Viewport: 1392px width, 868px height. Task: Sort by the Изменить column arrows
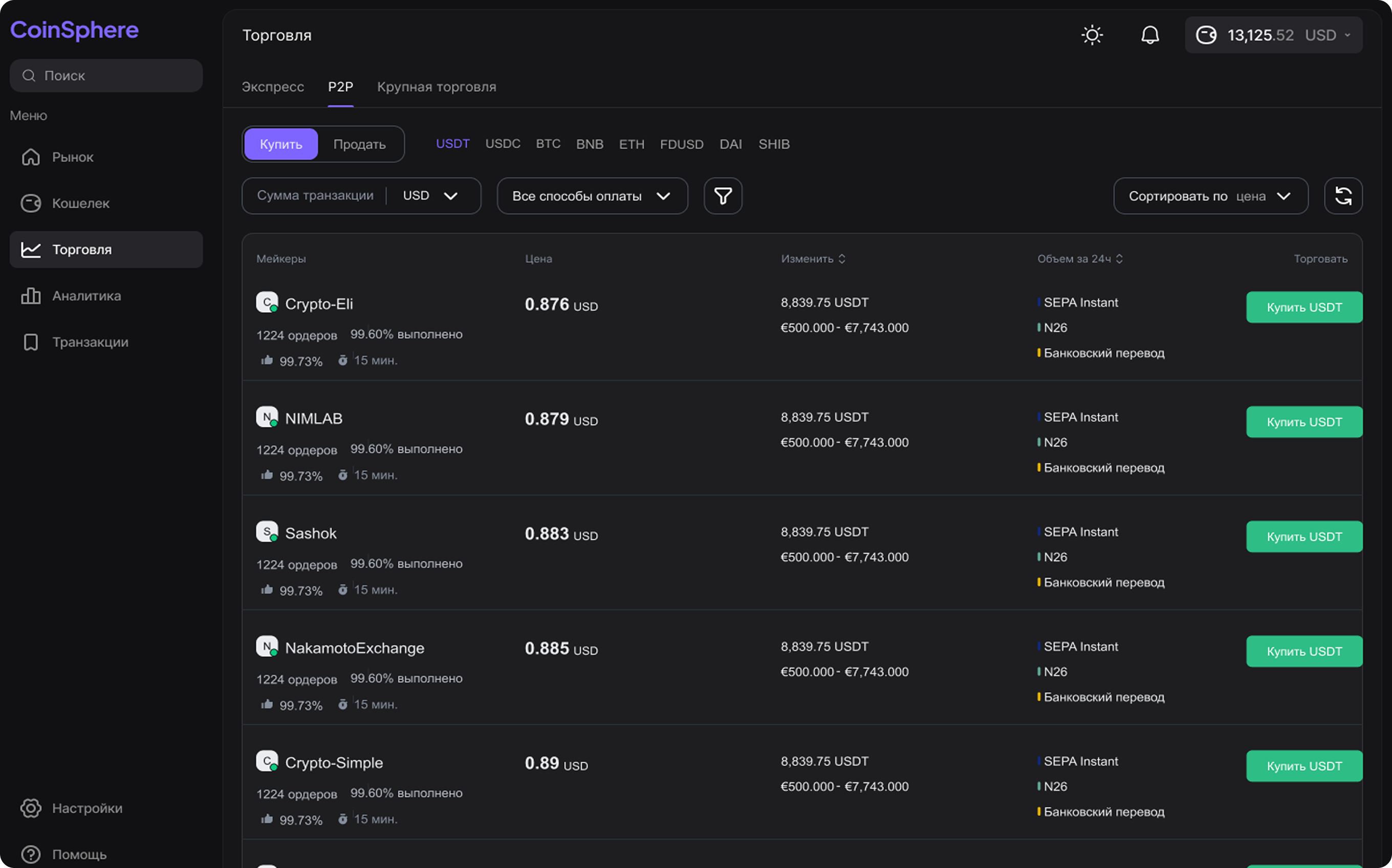coord(841,259)
